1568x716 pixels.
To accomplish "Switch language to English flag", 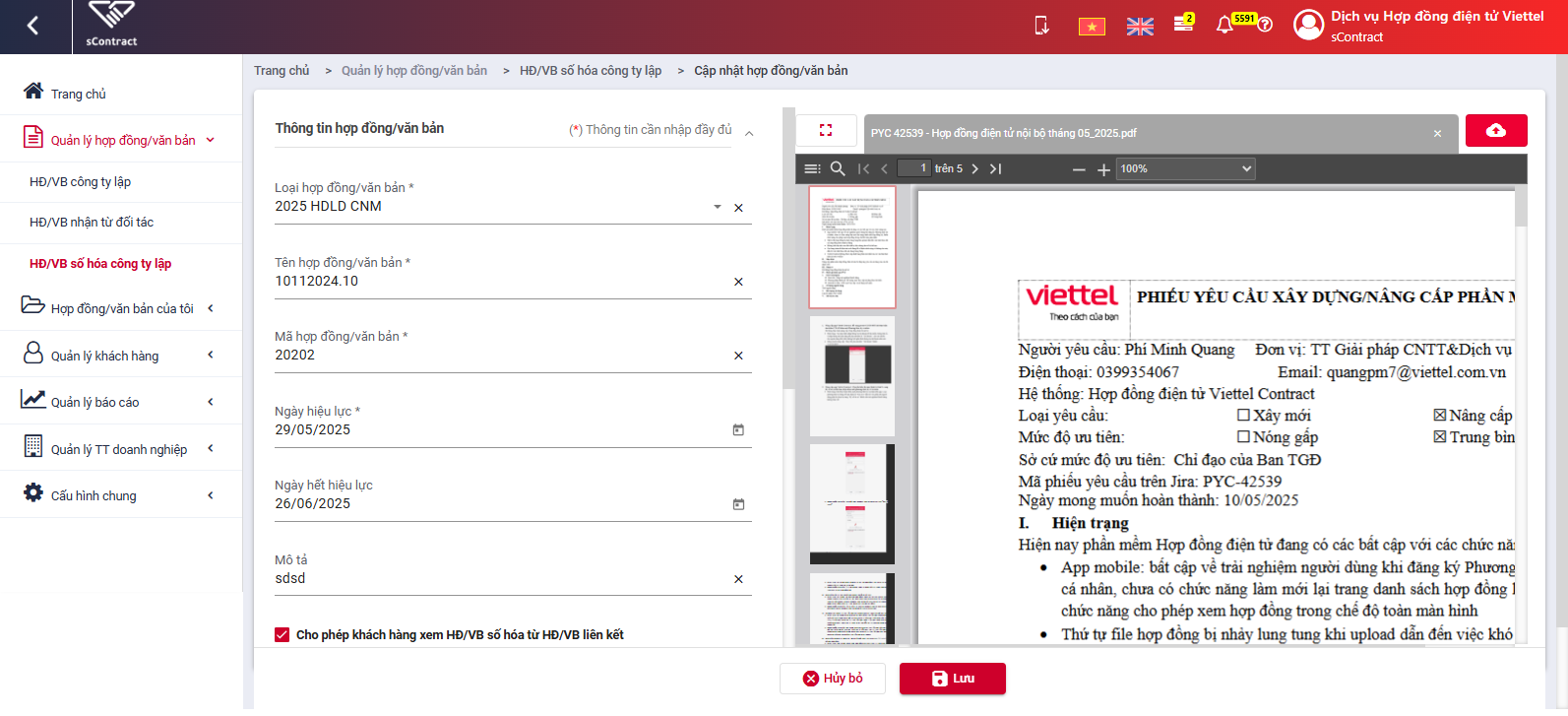I will coord(1140,27).
